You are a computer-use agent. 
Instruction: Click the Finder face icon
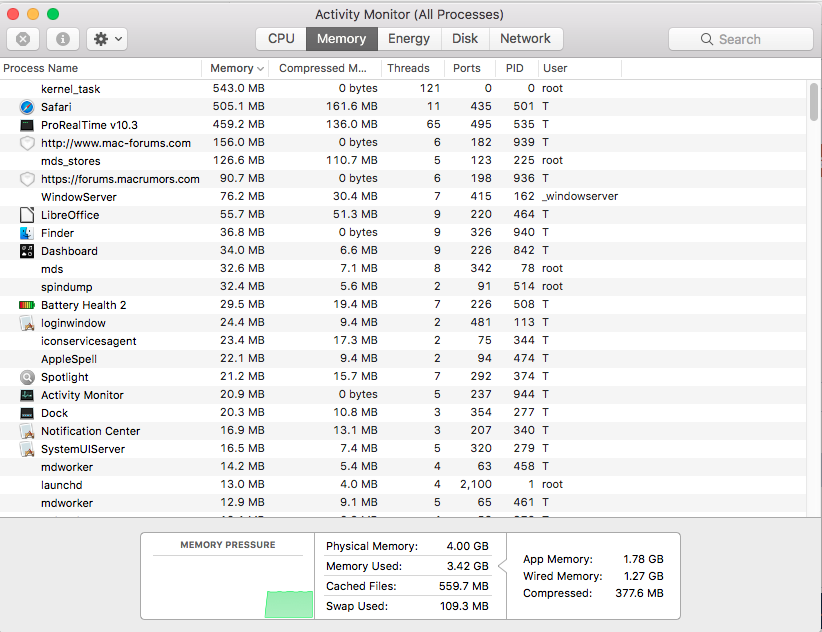27,233
